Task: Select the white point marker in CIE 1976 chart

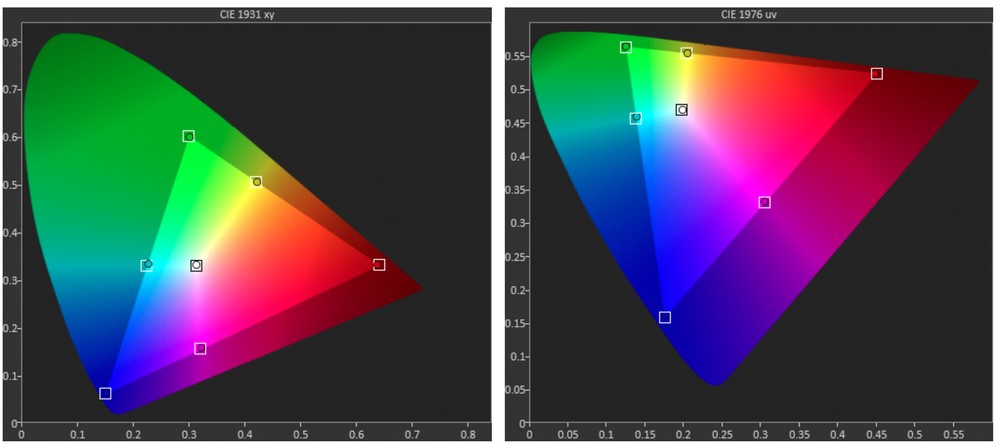Action: (x=682, y=110)
